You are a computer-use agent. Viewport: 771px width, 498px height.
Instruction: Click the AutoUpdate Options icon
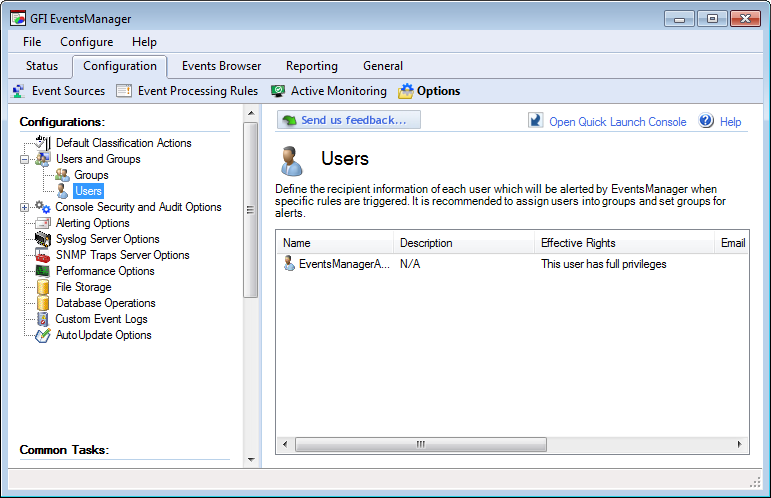pos(43,335)
